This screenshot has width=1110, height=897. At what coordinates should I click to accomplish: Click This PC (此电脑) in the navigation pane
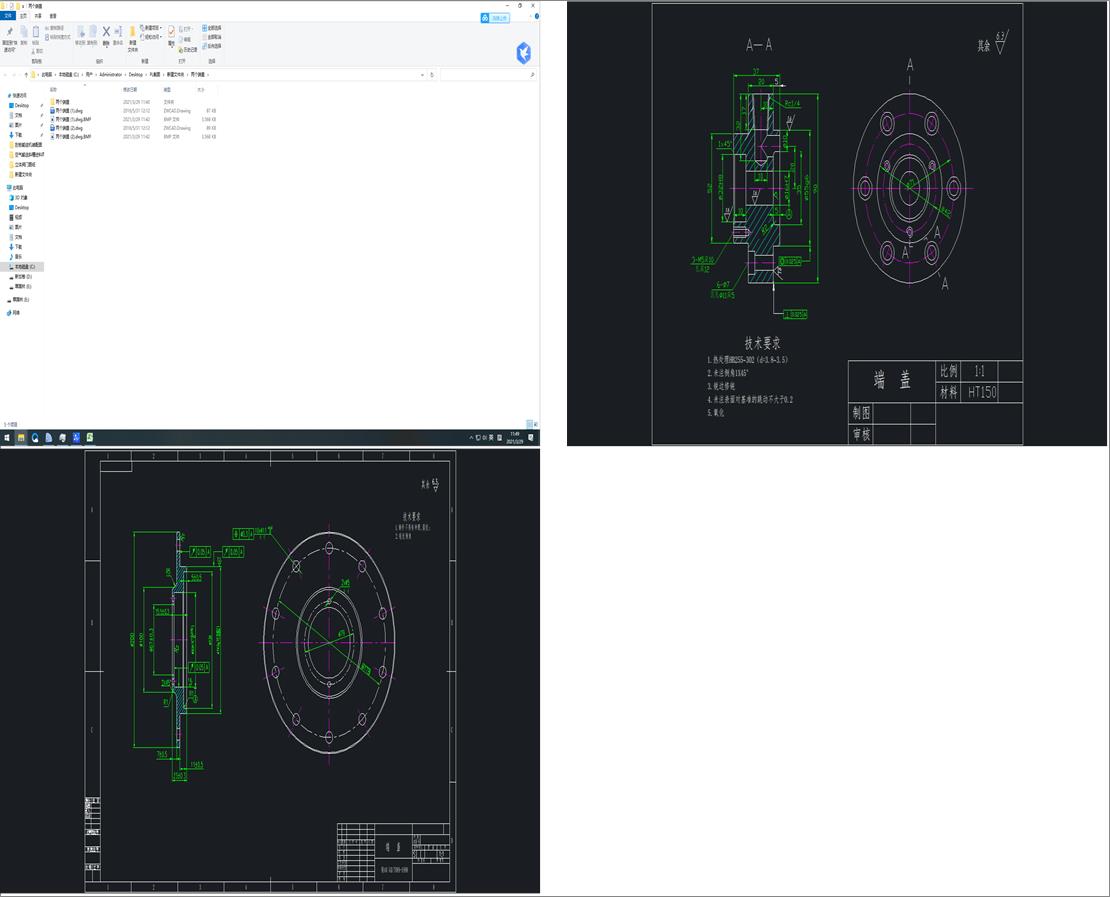pos(16,188)
